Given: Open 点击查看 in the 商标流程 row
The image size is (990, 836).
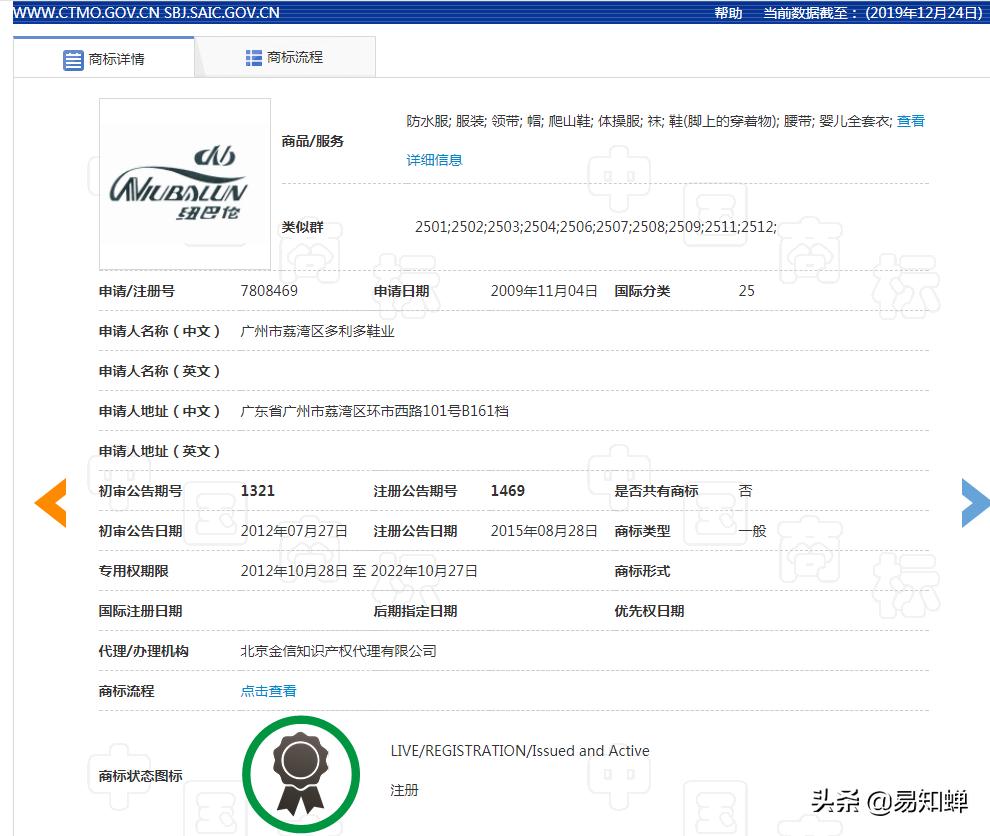Looking at the screenshot, I should click(267, 690).
